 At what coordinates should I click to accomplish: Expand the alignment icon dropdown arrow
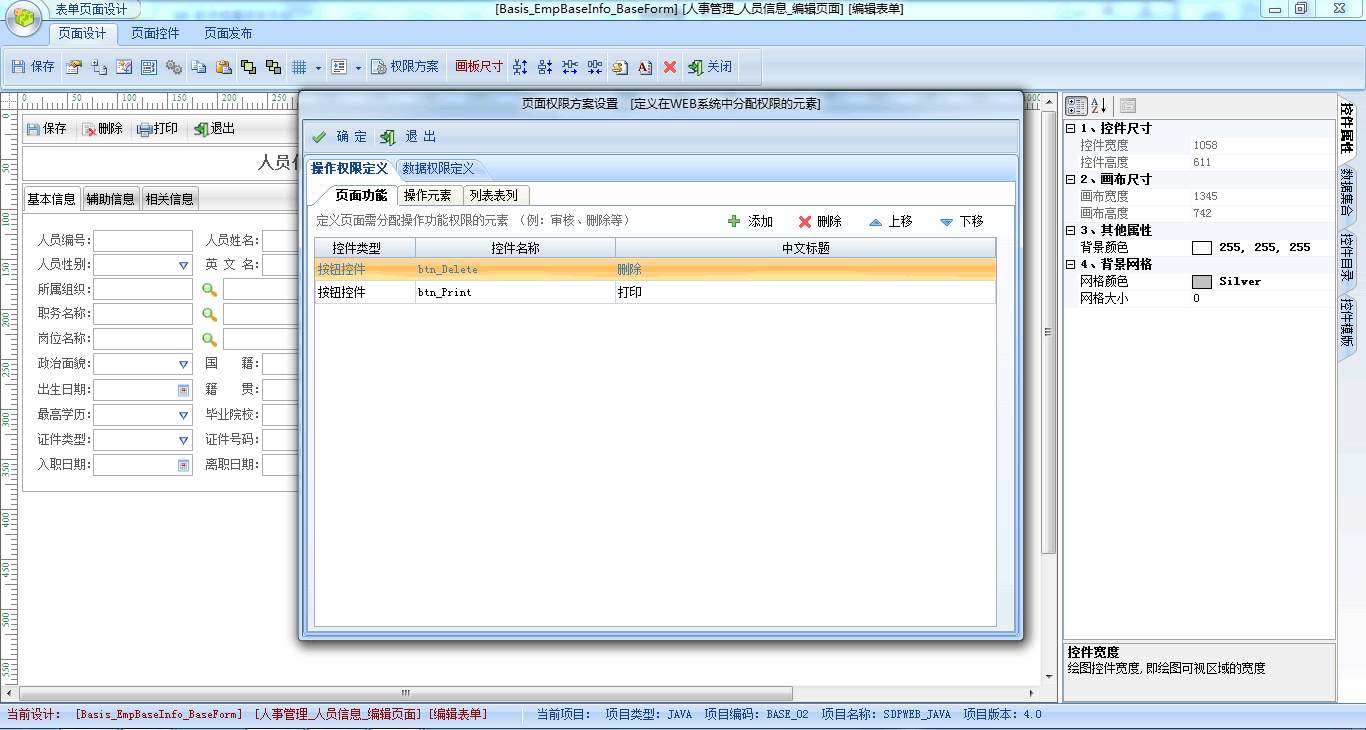tap(358, 68)
